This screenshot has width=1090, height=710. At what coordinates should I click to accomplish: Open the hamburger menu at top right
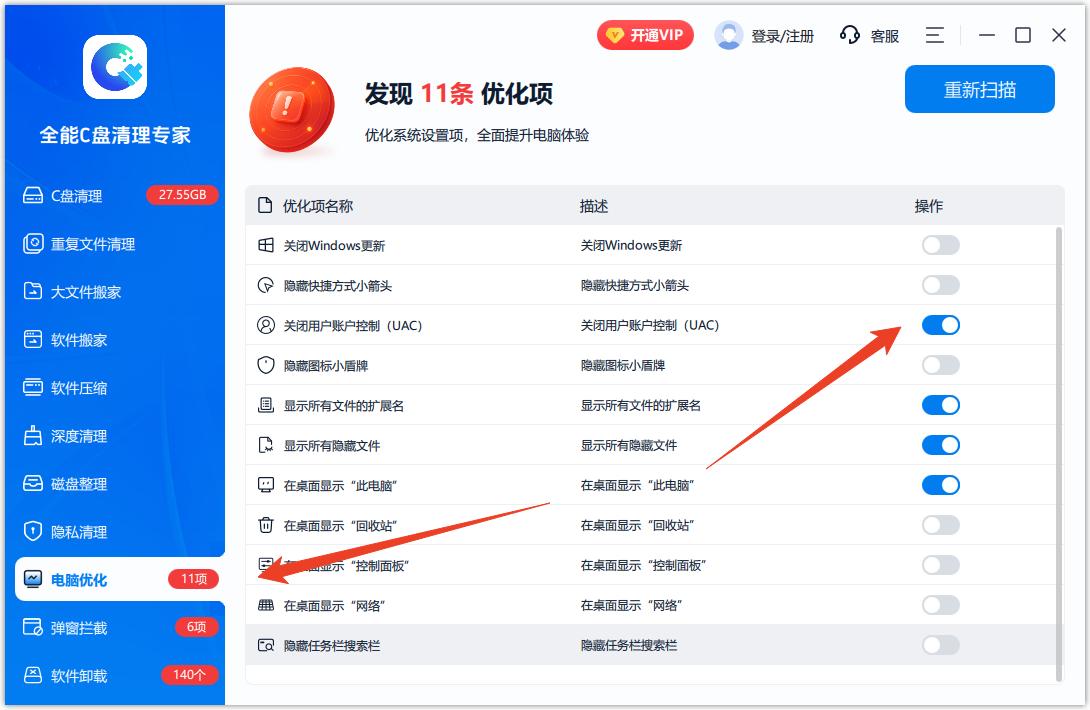(x=934, y=34)
